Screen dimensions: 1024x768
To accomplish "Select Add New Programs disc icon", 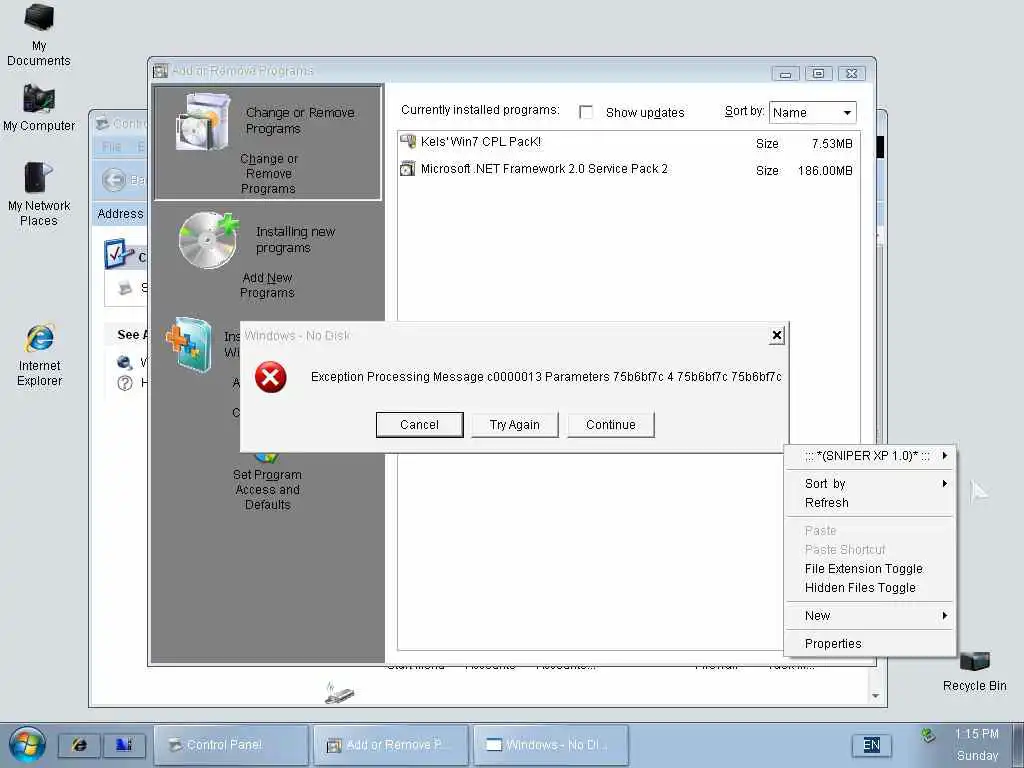I will 208,240.
